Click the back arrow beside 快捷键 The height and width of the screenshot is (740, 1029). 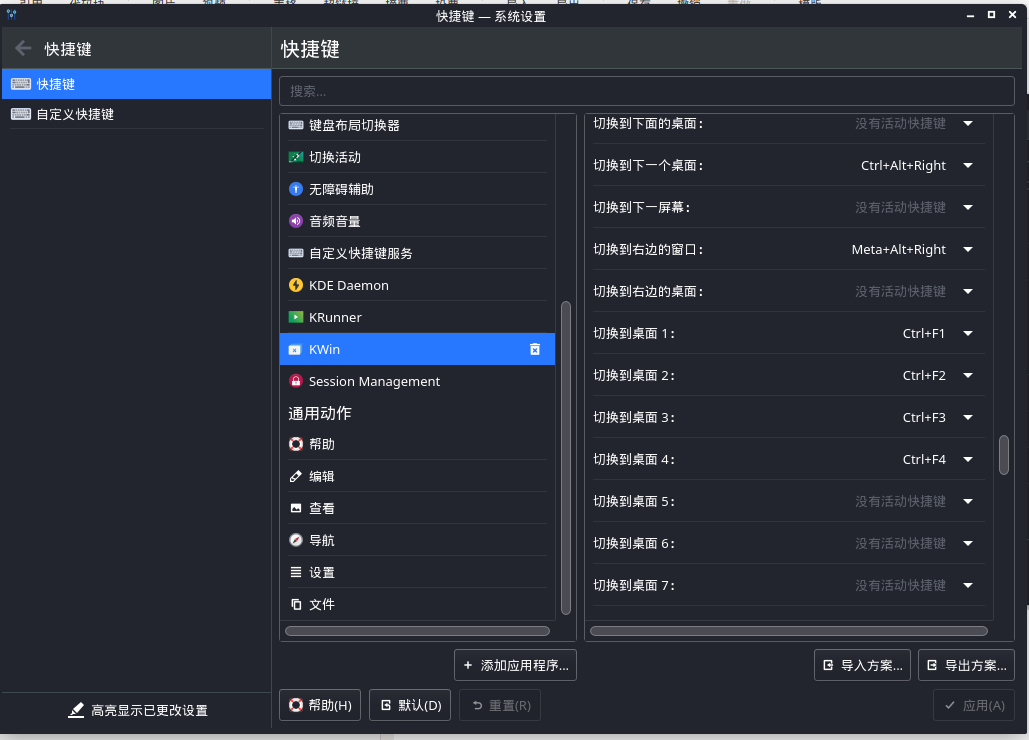coord(22,49)
